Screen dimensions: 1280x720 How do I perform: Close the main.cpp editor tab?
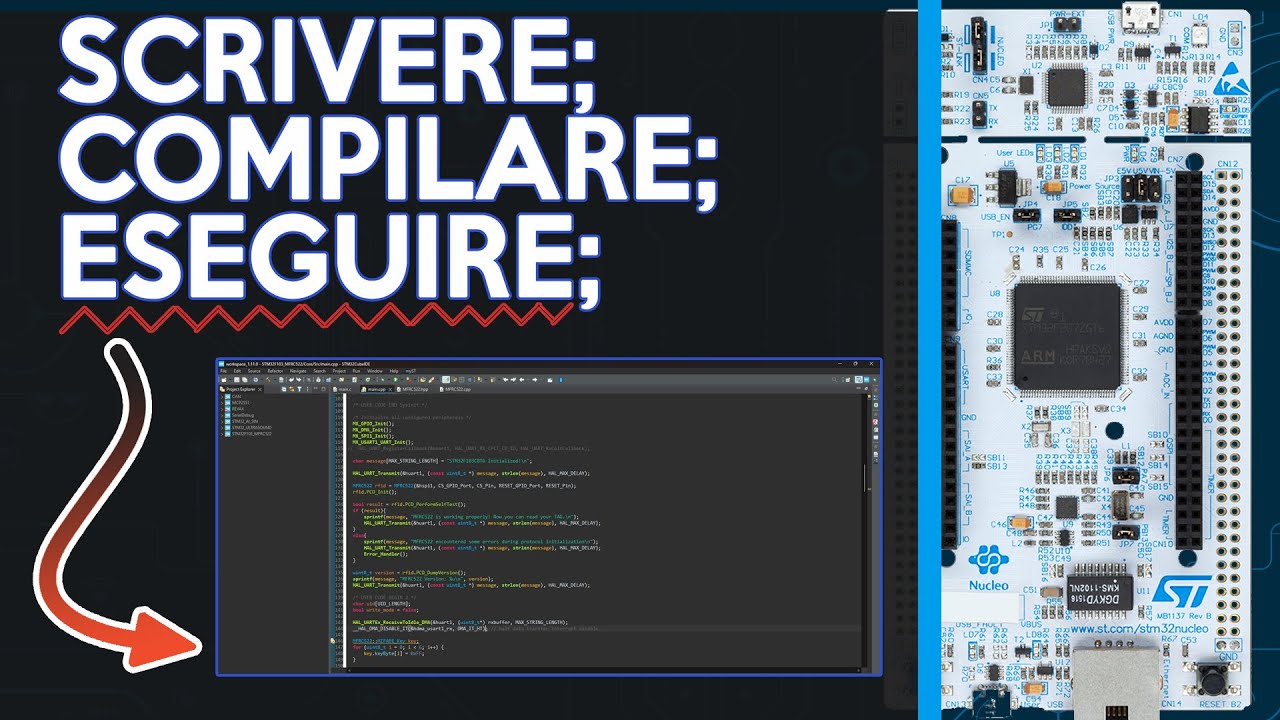click(390, 389)
